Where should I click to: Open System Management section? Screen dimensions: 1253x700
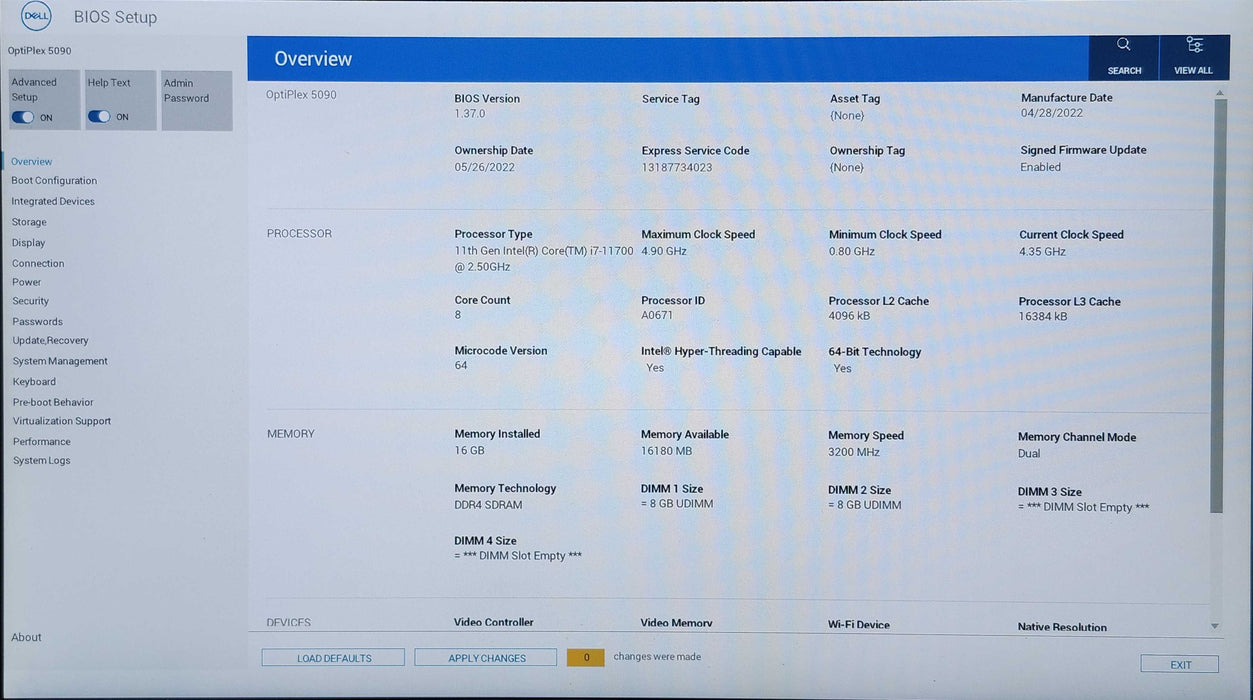click(60, 361)
